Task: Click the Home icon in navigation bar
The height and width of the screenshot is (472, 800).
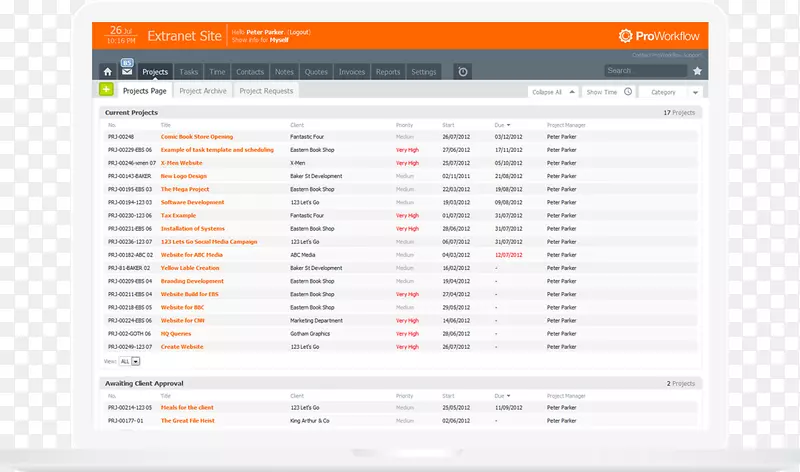Action: click(x=107, y=72)
